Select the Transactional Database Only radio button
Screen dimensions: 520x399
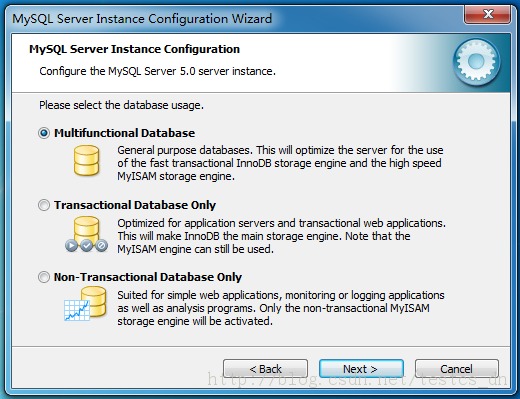[44, 205]
